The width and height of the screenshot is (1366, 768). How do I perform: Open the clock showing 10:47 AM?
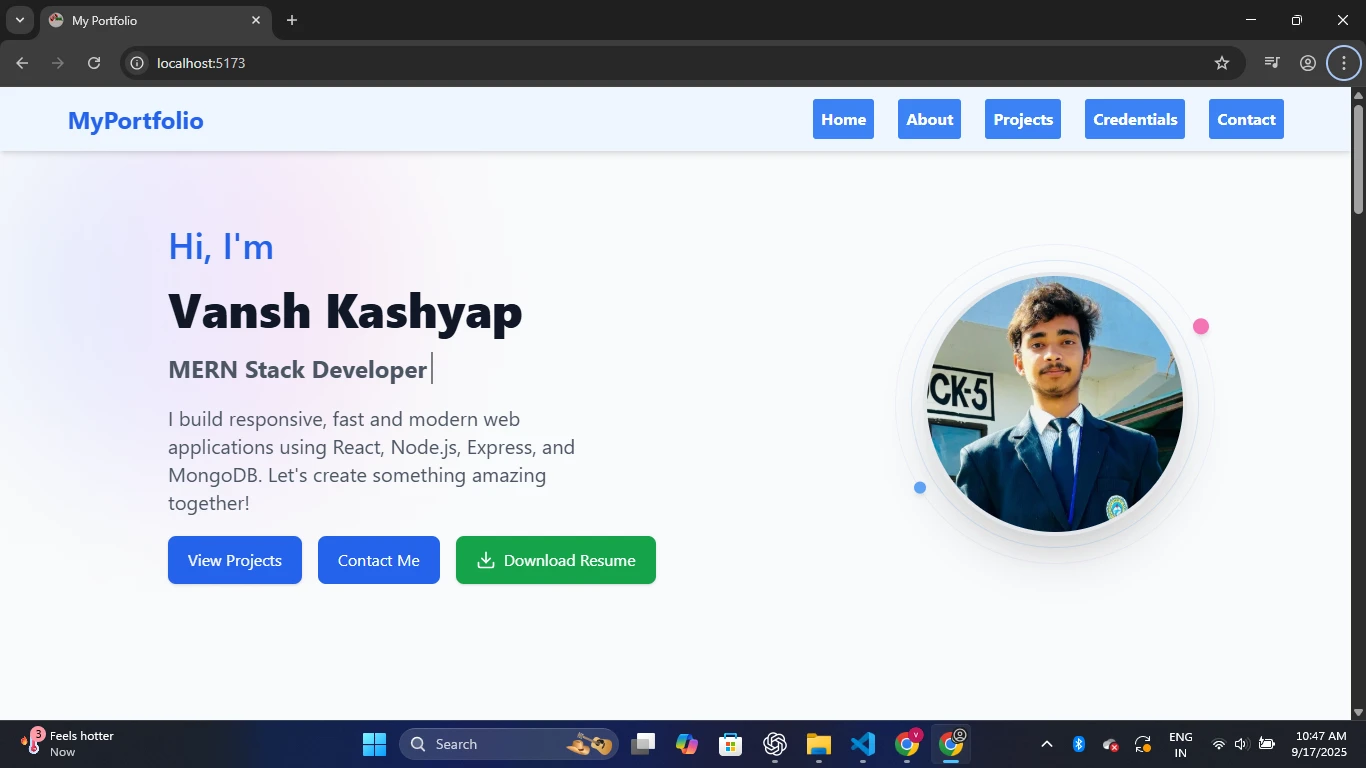click(1320, 744)
